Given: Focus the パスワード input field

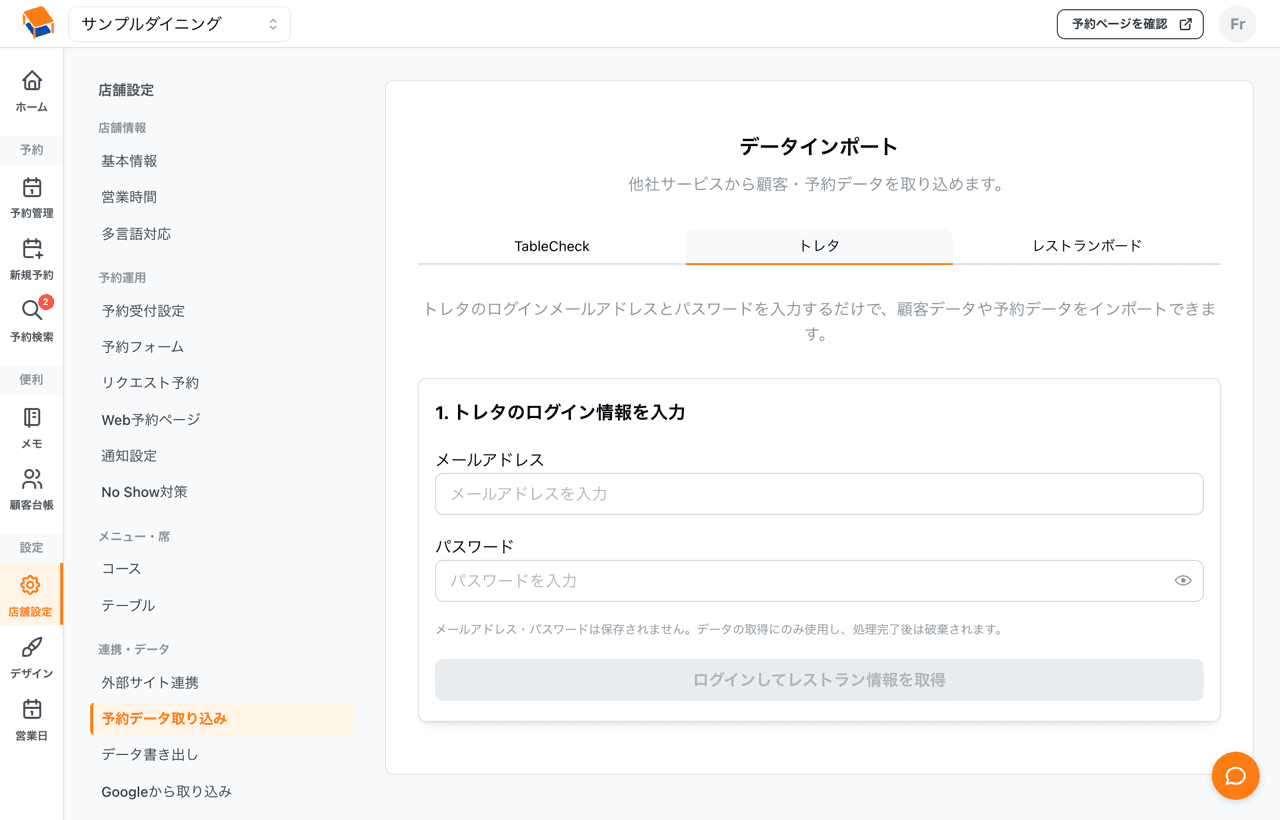Looking at the screenshot, I should point(819,581).
